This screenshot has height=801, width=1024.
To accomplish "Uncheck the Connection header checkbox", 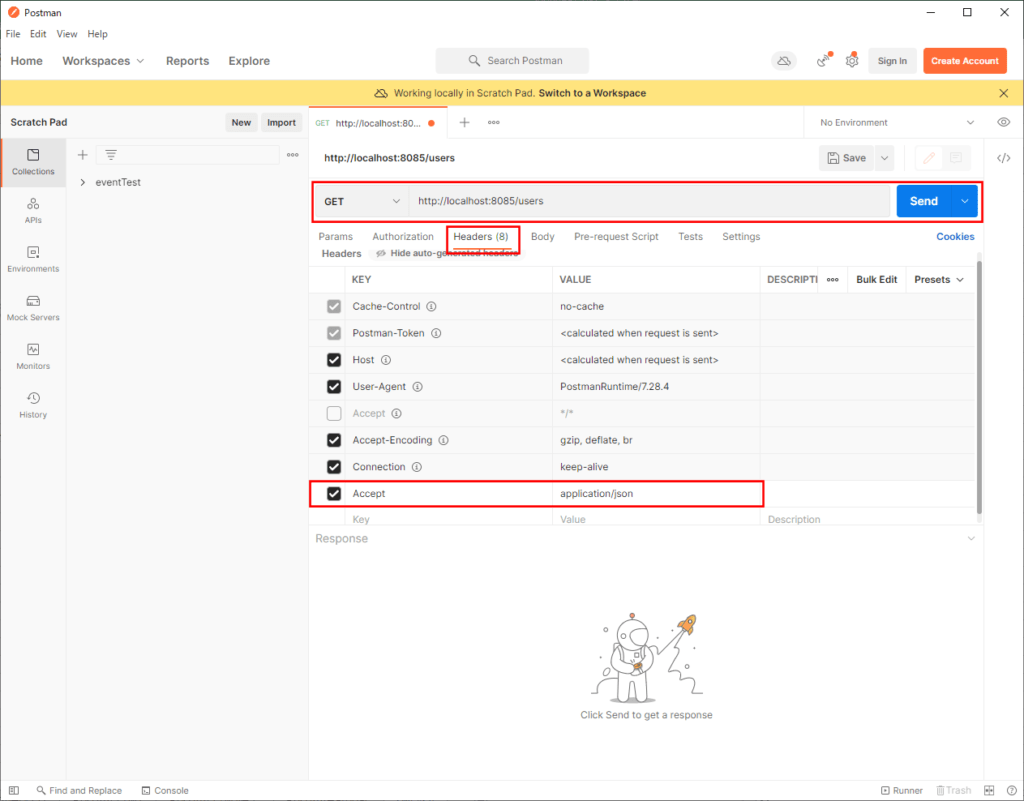I will [x=334, y=467].
